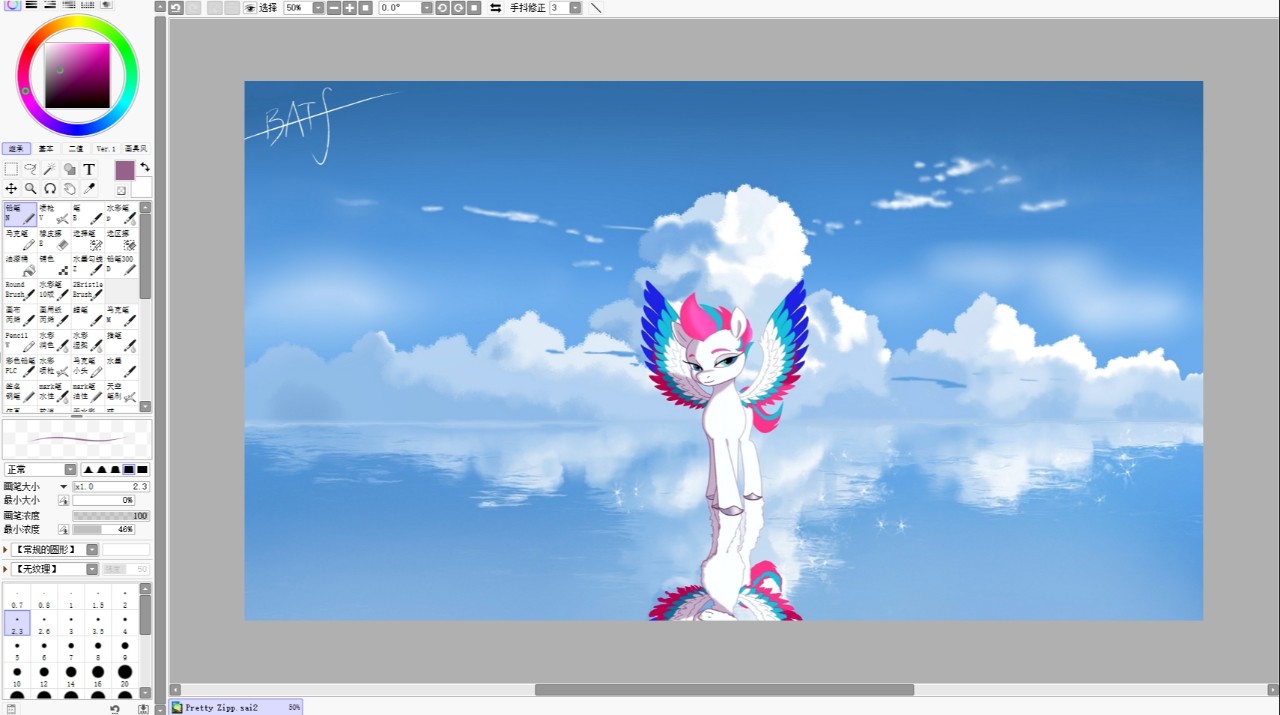Open the 50% zoom level dropdown

coord(318,8)
